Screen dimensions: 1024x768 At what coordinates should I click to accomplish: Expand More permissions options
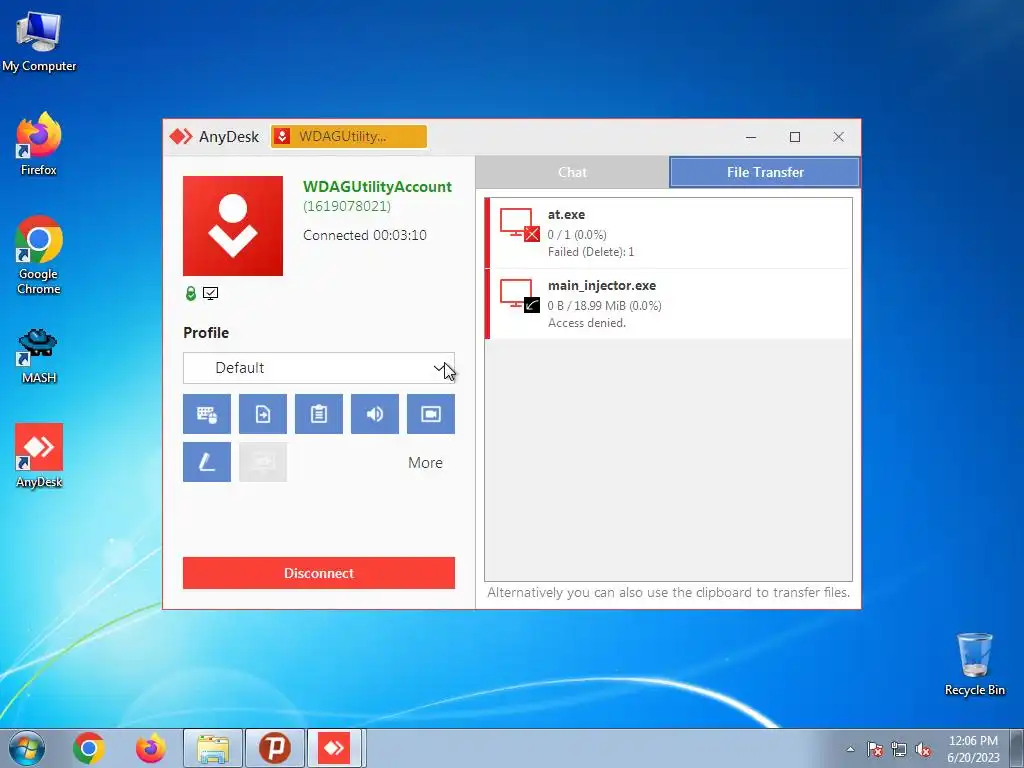(425, 462)
